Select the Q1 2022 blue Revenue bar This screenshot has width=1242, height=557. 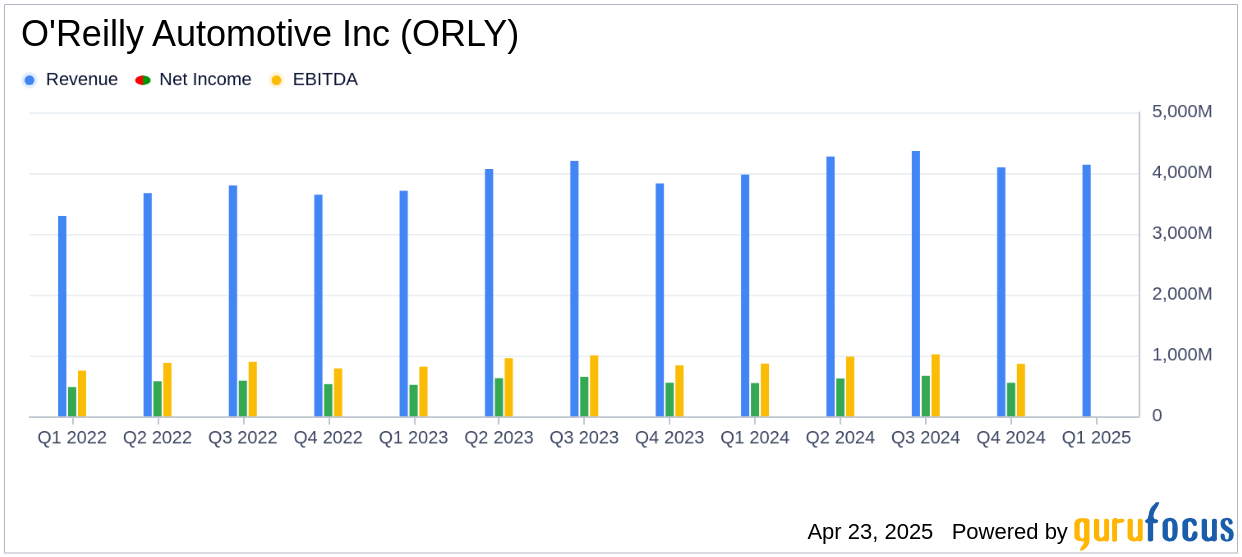tap(62, 316)
